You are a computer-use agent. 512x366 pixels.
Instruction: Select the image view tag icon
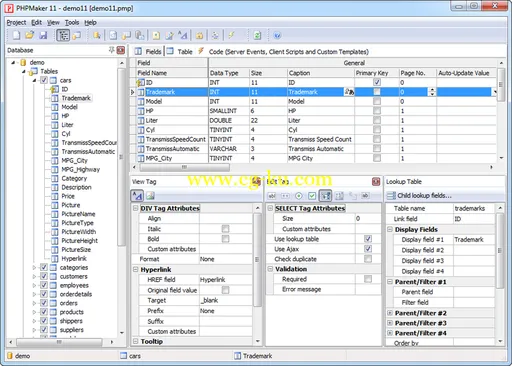pyautogui.click(x=150, y=196)
